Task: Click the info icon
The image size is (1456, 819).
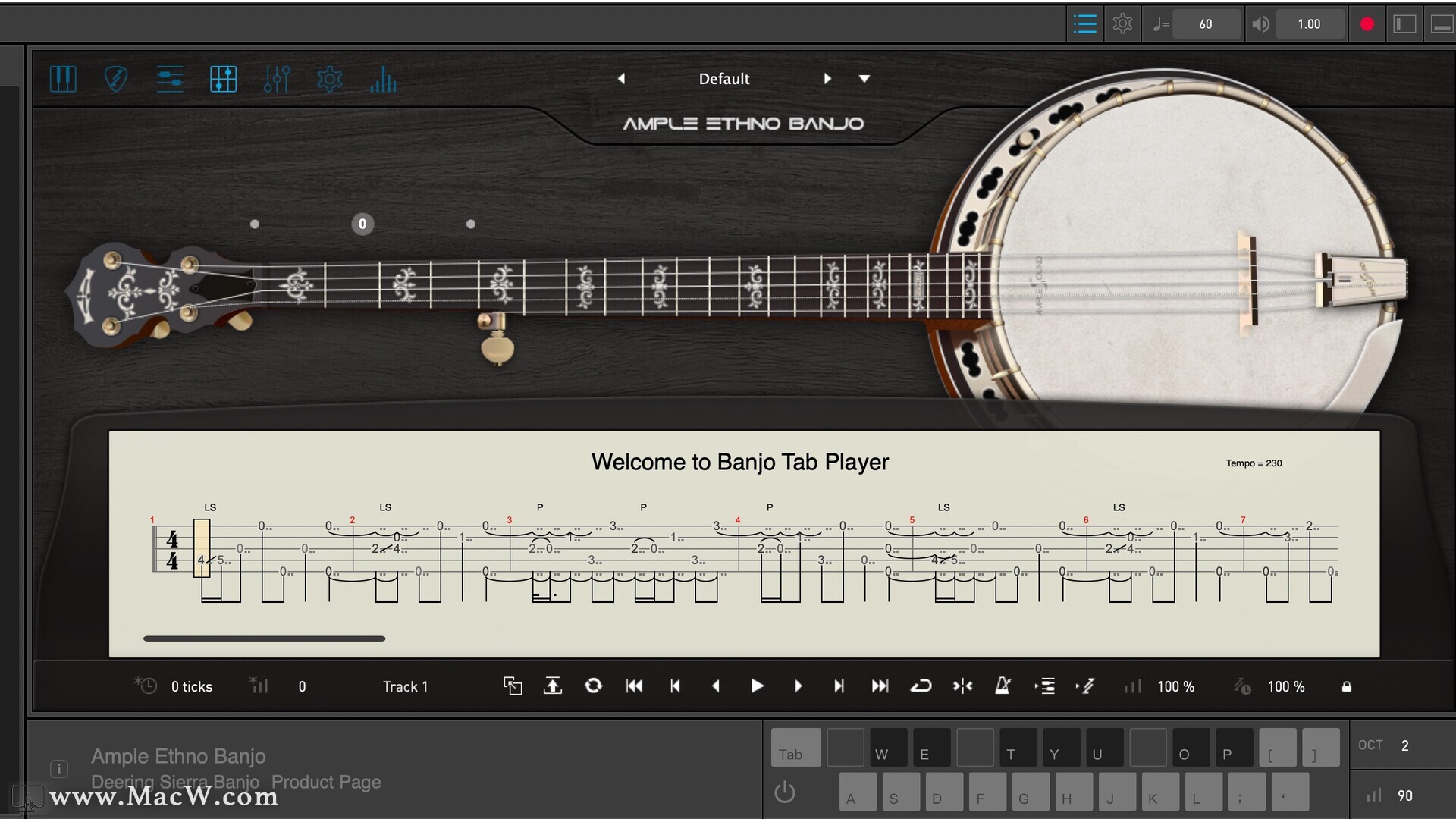Action: (x=58, y=769)
